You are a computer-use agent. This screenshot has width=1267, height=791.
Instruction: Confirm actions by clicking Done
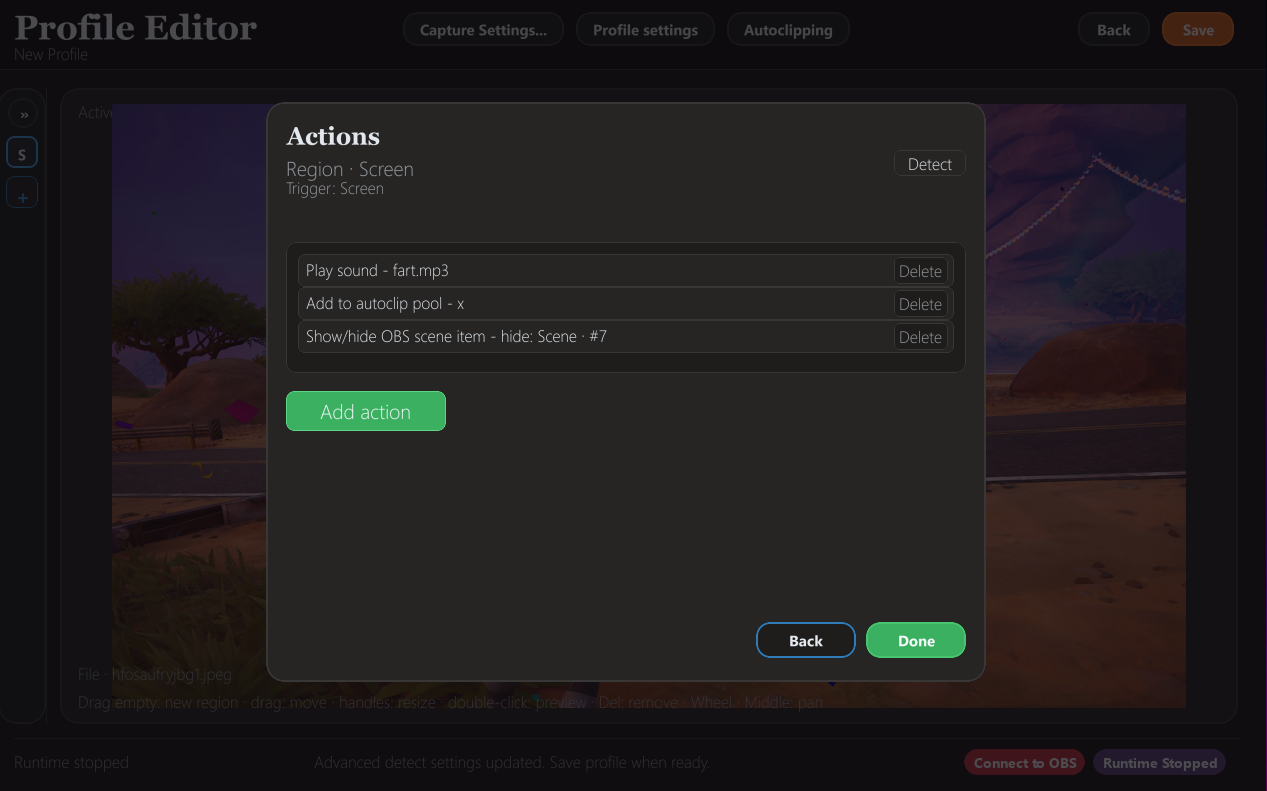(x=915, y=640)
